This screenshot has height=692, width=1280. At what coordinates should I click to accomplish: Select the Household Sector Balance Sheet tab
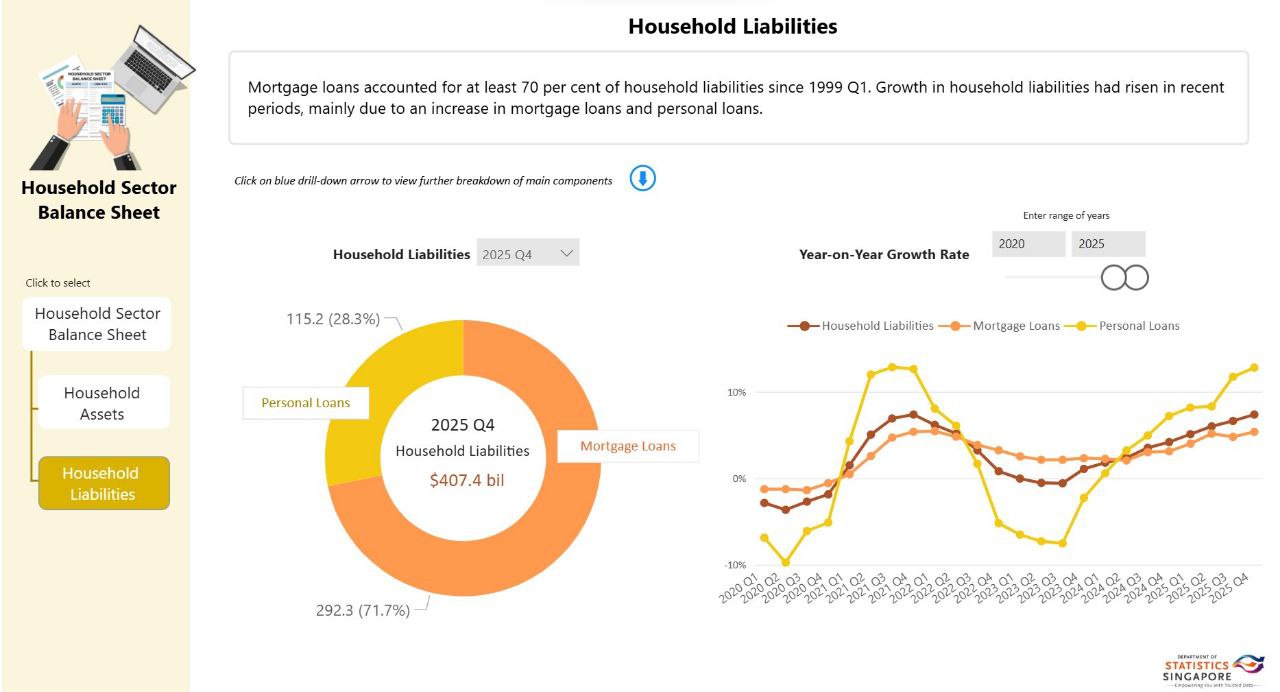point(97,324)
